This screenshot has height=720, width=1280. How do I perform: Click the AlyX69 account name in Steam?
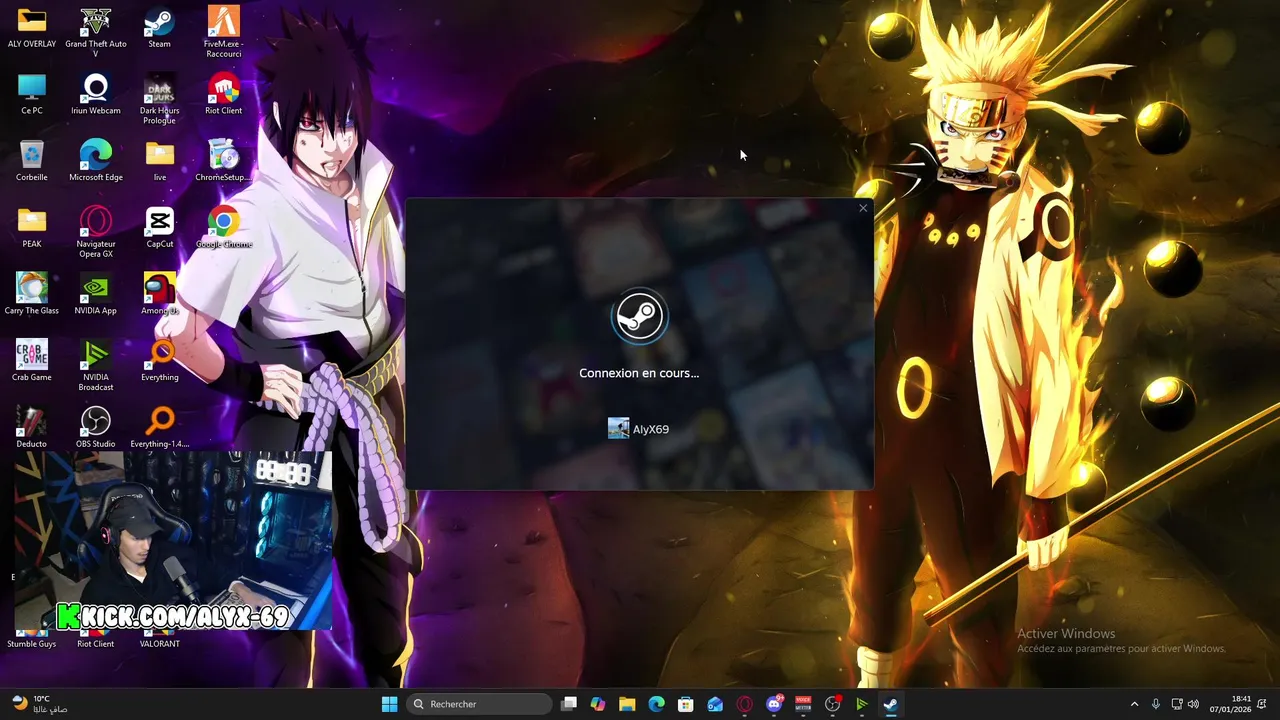(x=651, y=429)
